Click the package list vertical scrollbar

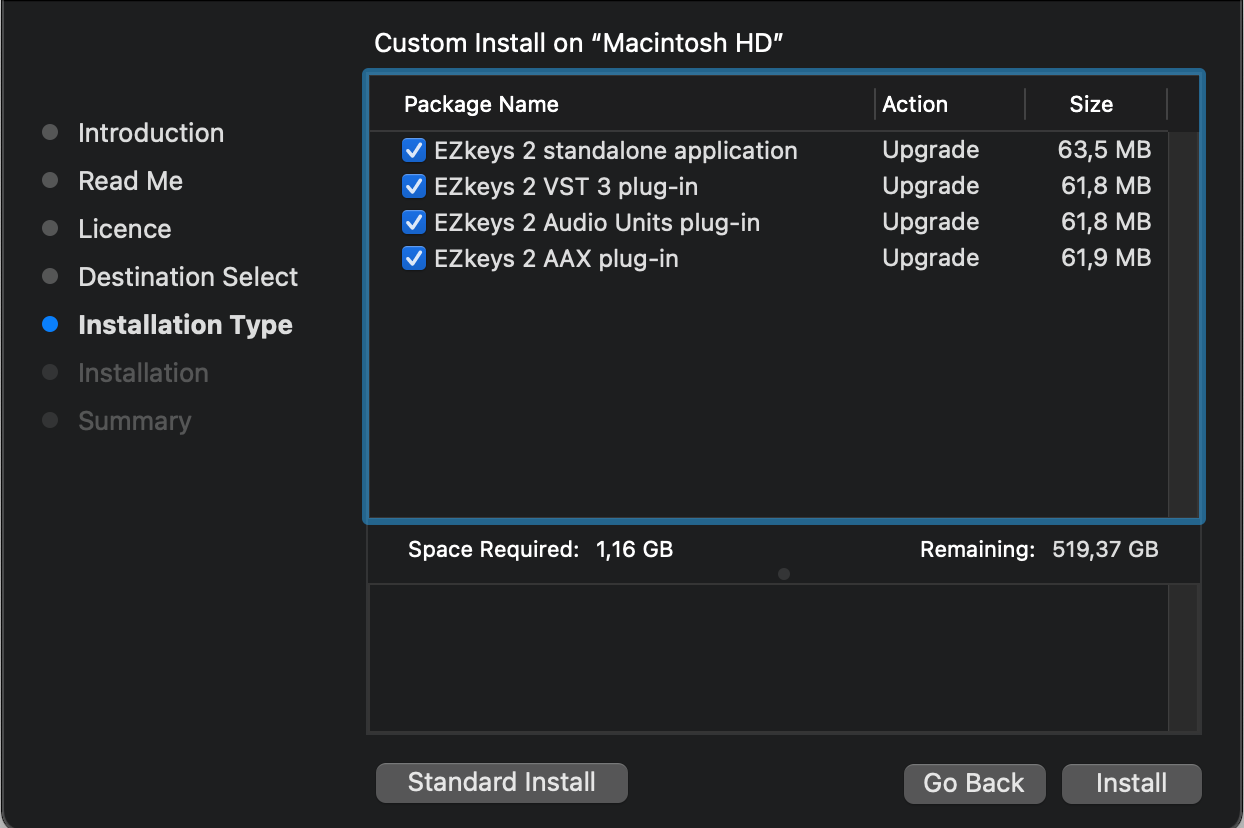[x=1183, y=320]
